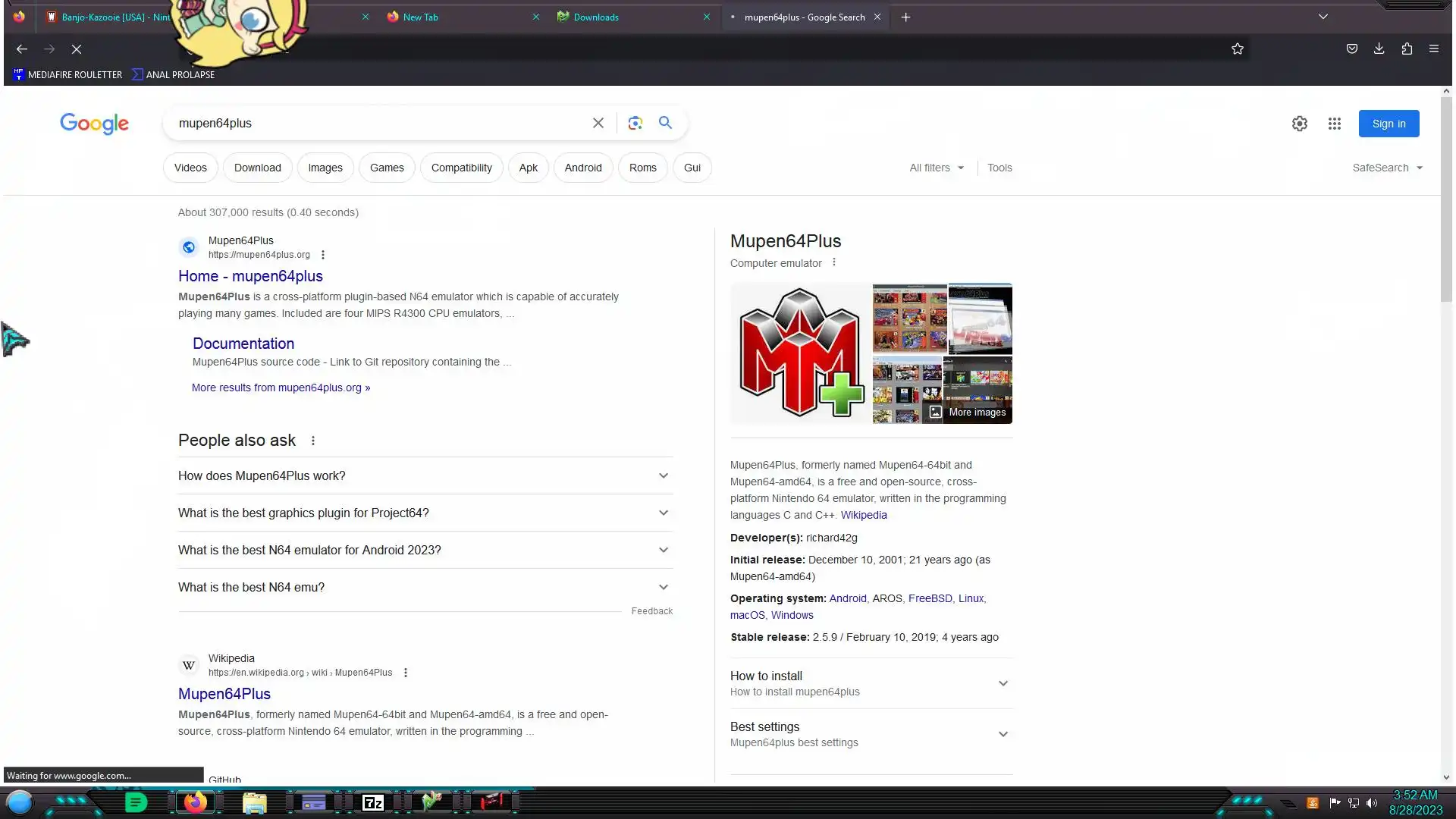Open Firefox downloads panel arrow icon
This screenshot has height=819, width=1456.
[1379, 49]
